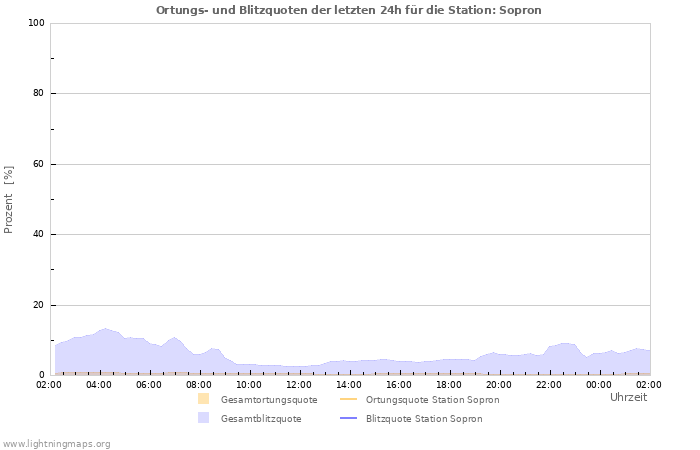Screen dimensions: 700x450
Task: Click the 60 value on the y-axis
Action: click(39, 164)
